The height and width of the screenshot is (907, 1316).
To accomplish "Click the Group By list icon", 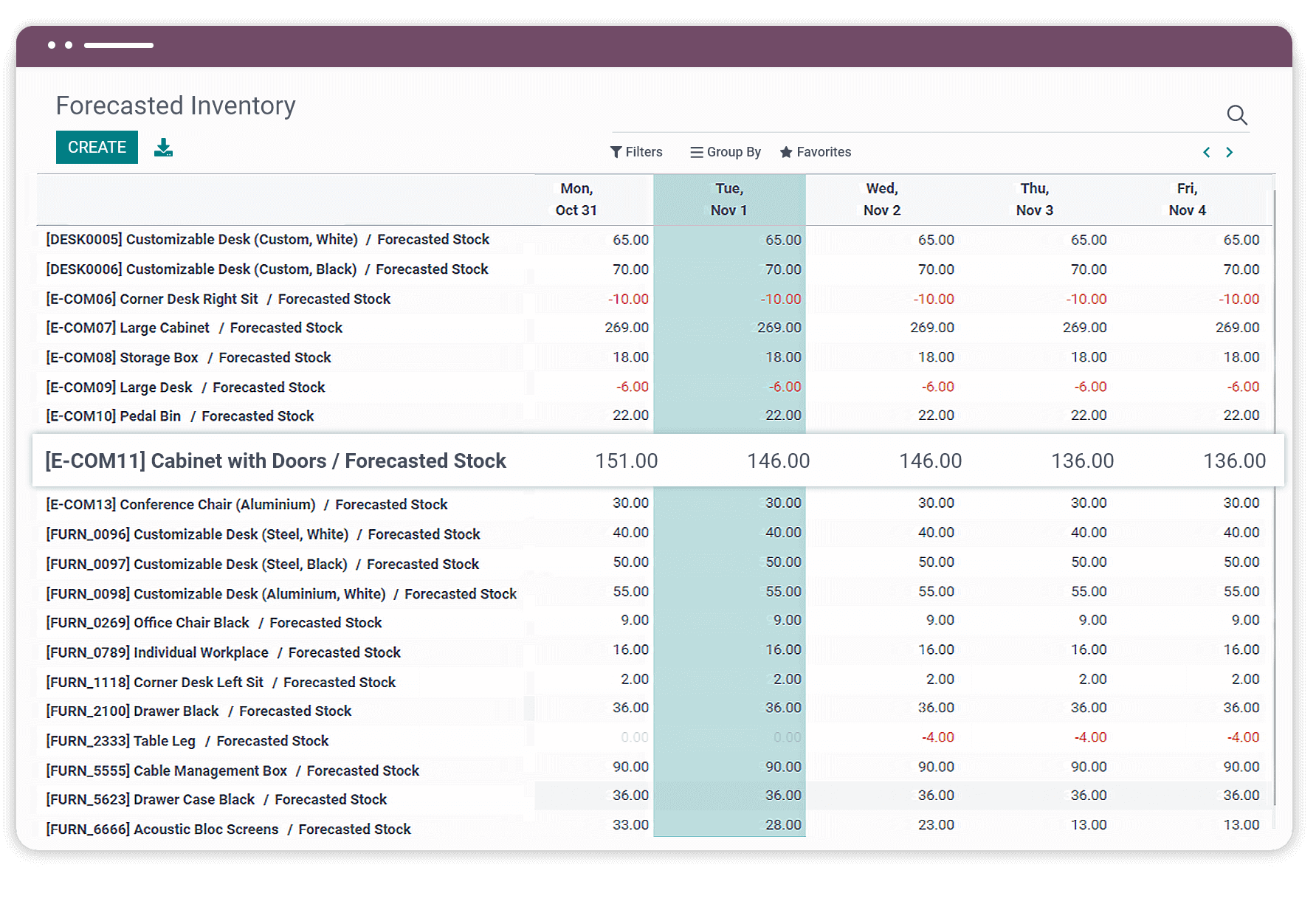I will tap(696, 152).
